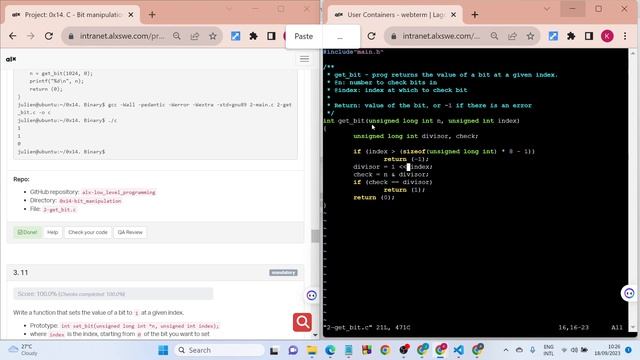The width and height of the screenshot is (640, 360).
Task: Close the Project 0x14 Bit manipulation tab
Action: [x=131, y=15]
